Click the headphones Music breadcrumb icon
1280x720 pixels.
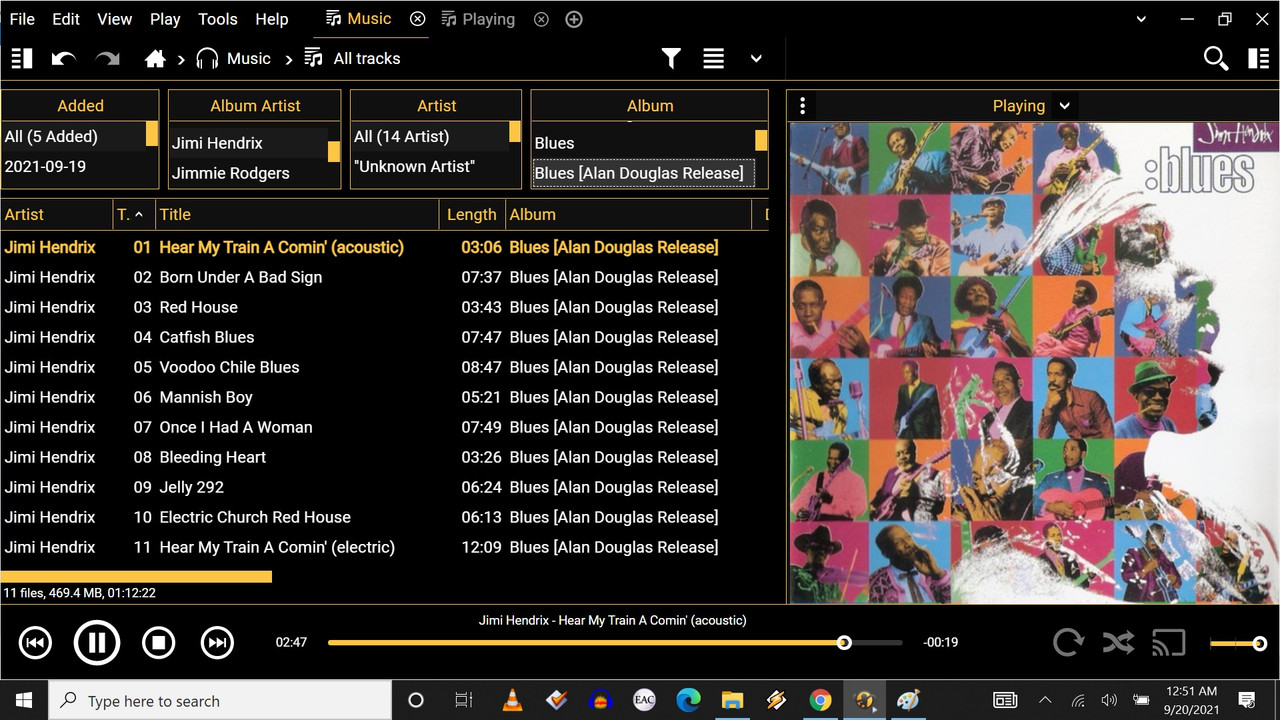click(x=207, y=59)
